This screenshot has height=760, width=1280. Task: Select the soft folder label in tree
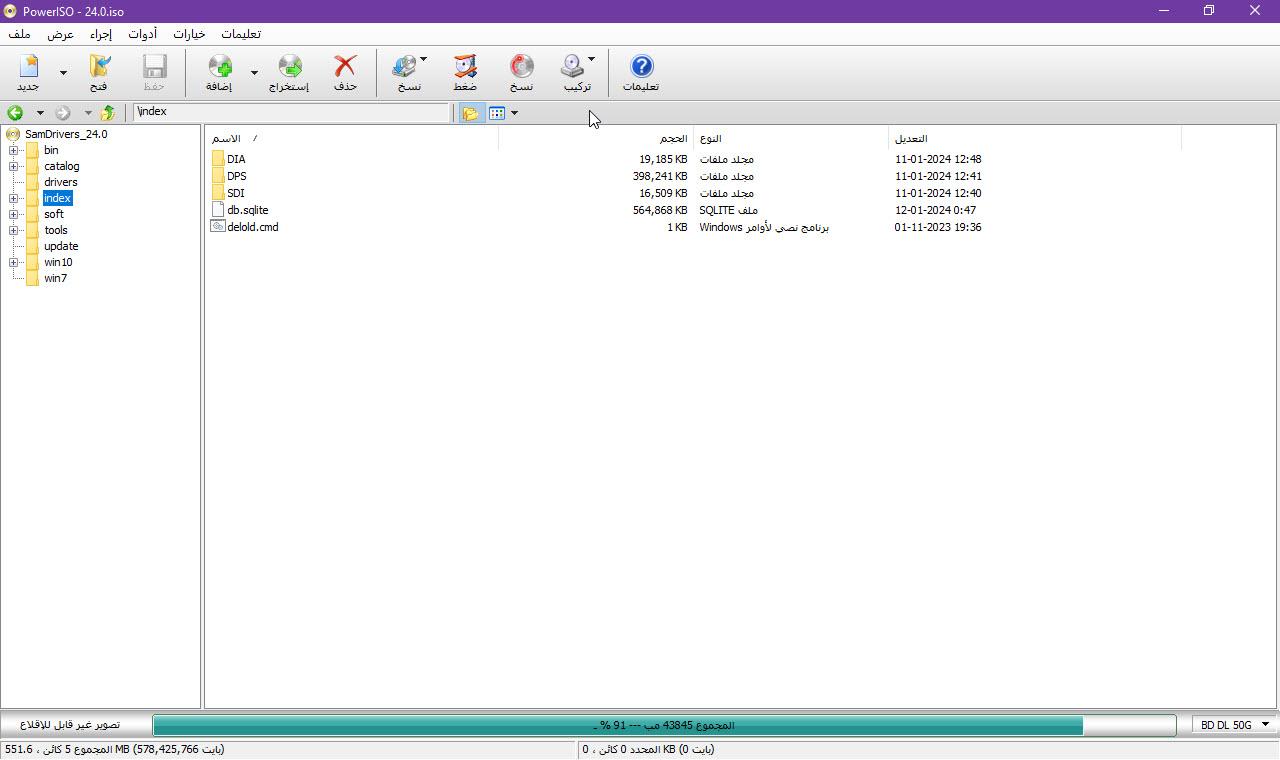(x=54, y=214)
